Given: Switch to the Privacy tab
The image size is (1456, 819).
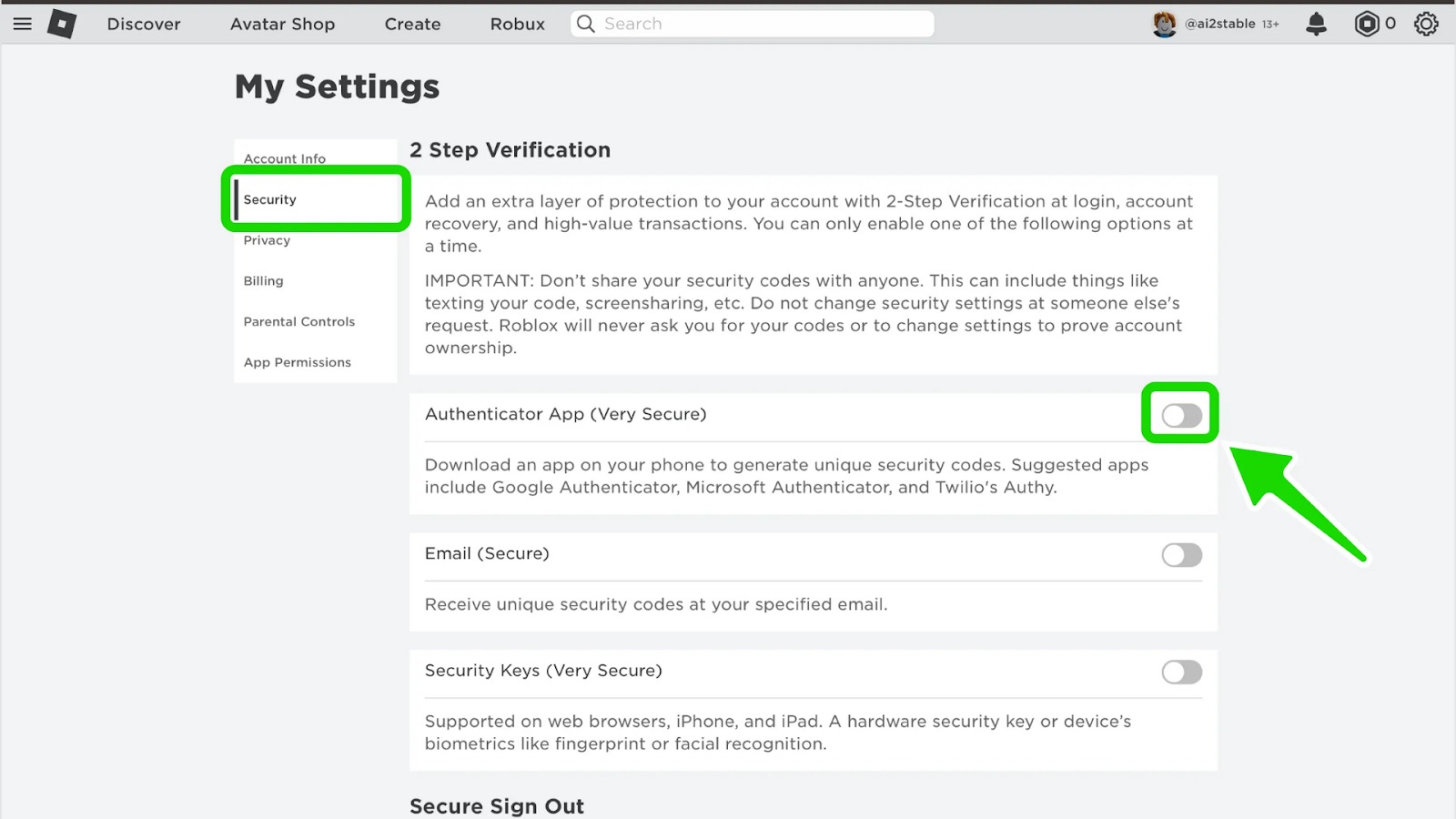Looking at the screenshot, I should [x=267, y=240].
